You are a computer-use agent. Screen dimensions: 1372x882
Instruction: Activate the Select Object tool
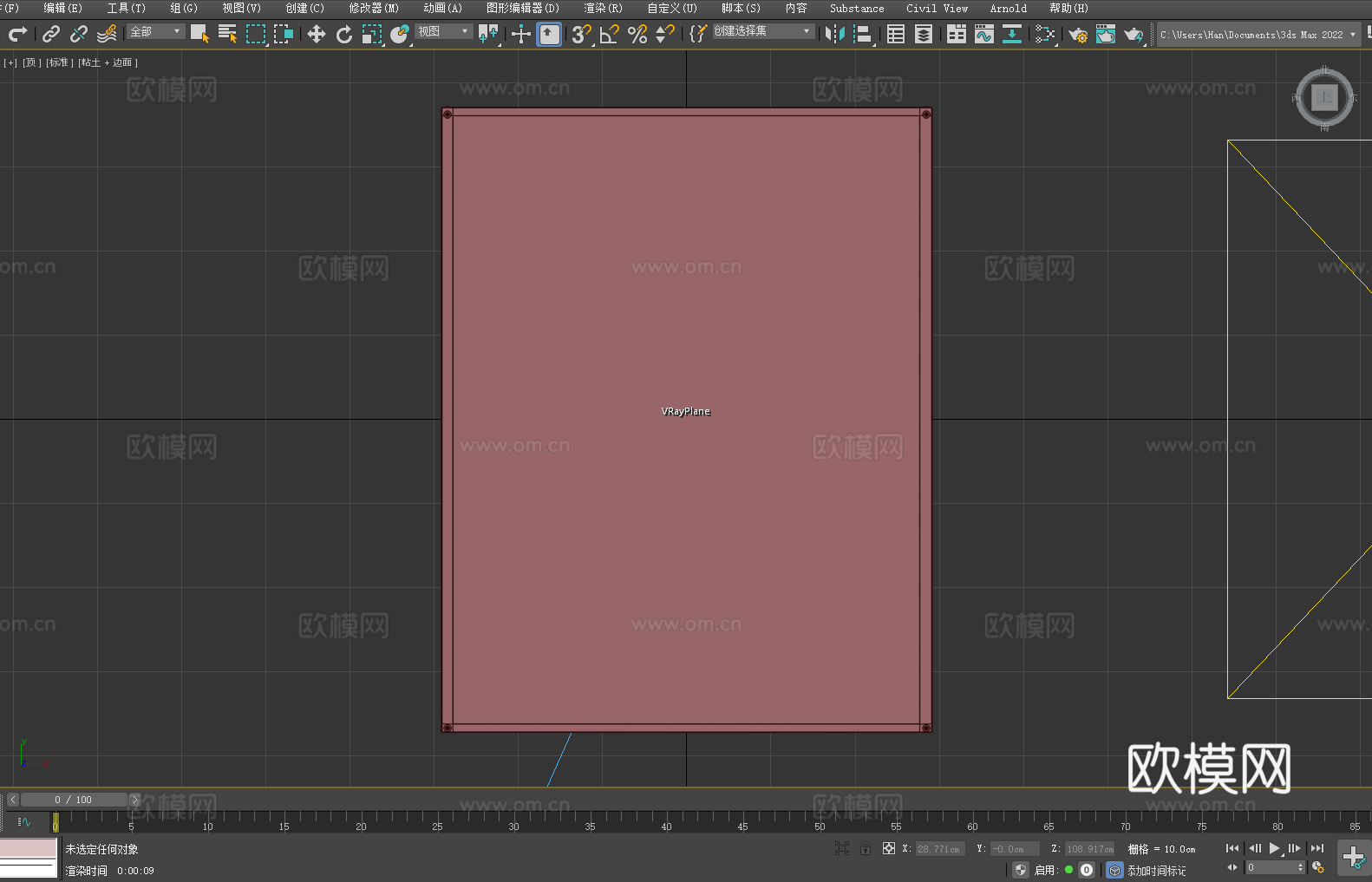pyautogui.click(x=199, y=34)
